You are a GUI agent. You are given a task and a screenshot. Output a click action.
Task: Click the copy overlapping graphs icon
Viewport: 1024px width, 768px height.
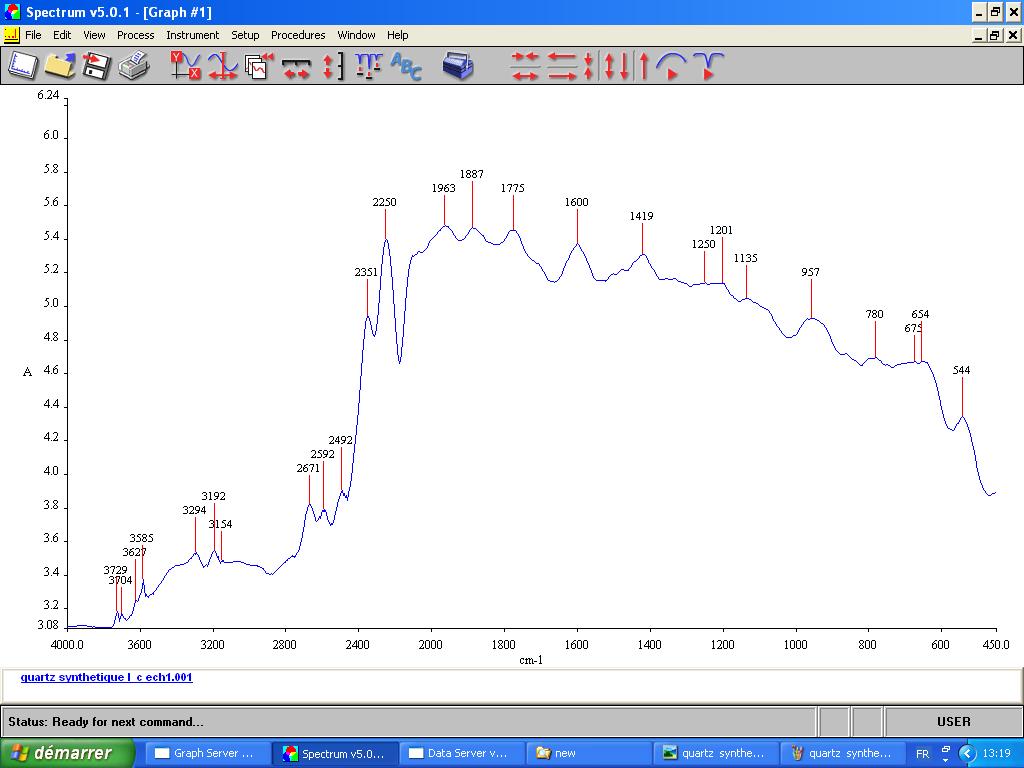pos(260,66)
